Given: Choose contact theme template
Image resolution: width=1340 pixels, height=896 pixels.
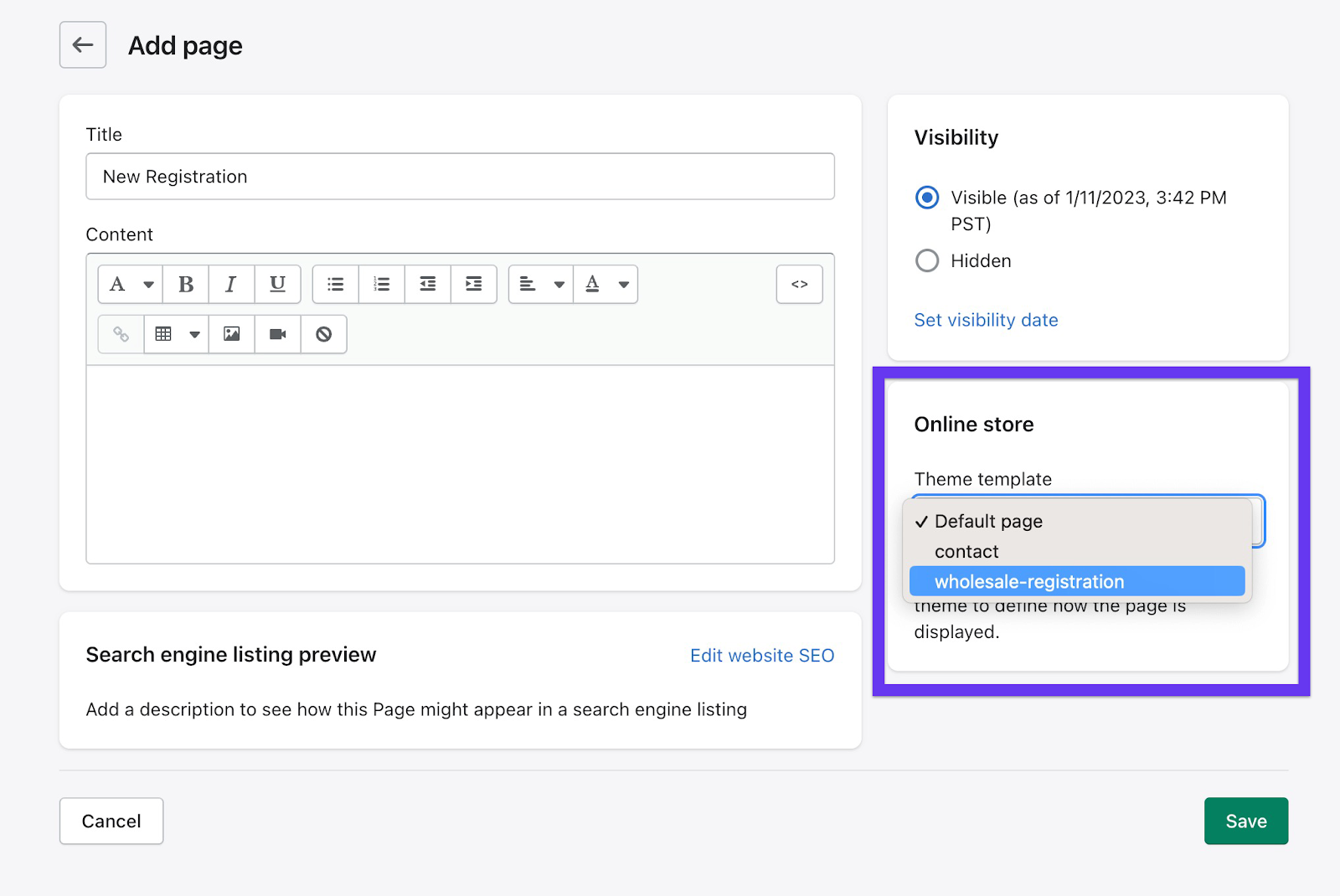Looking at the screenshot, I should (967, 552).
